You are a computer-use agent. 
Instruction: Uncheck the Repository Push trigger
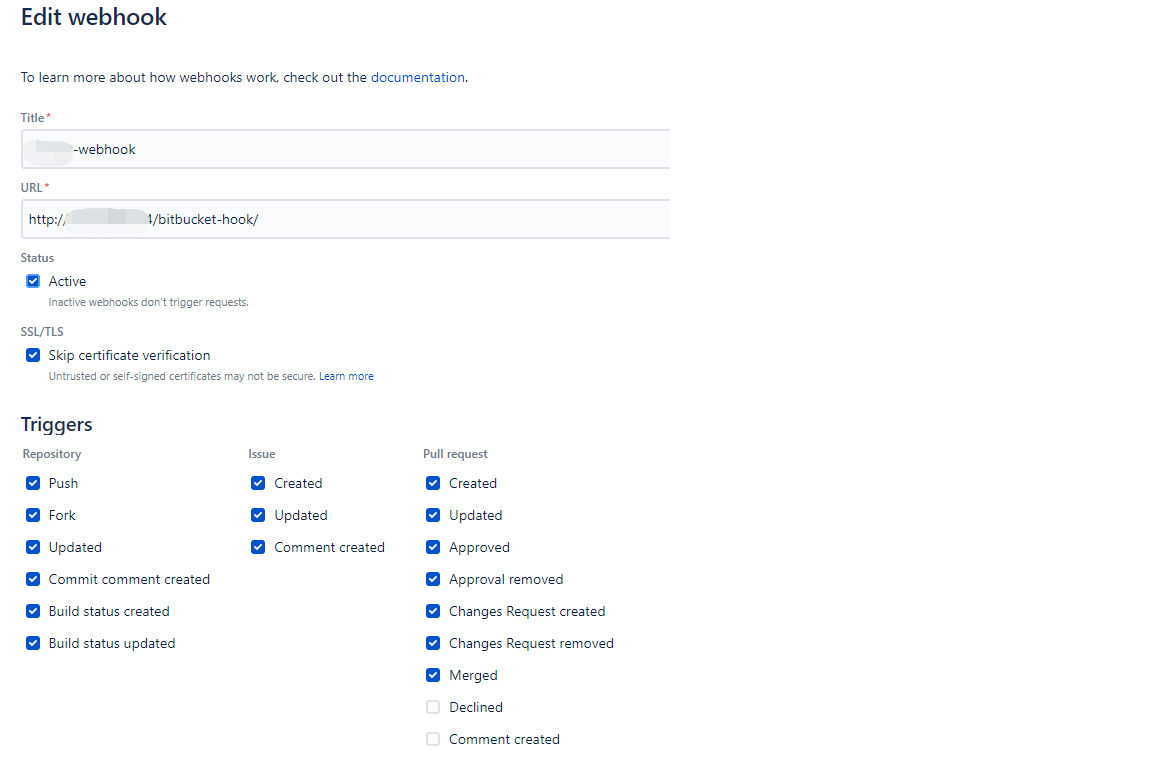coord(33,483)
